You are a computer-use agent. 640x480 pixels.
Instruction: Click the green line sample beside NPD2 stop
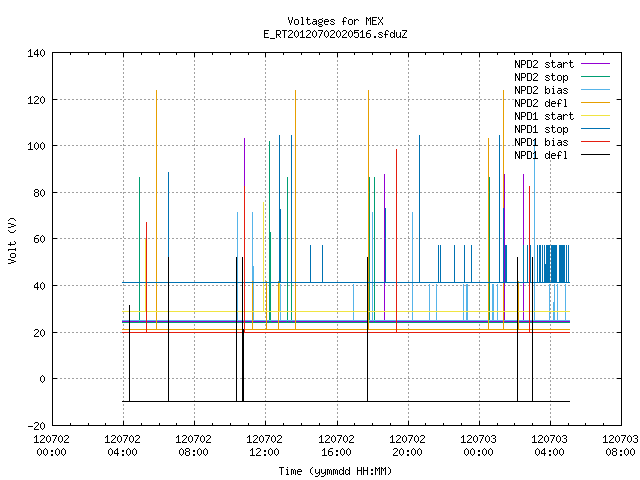(x=596, y=76)
